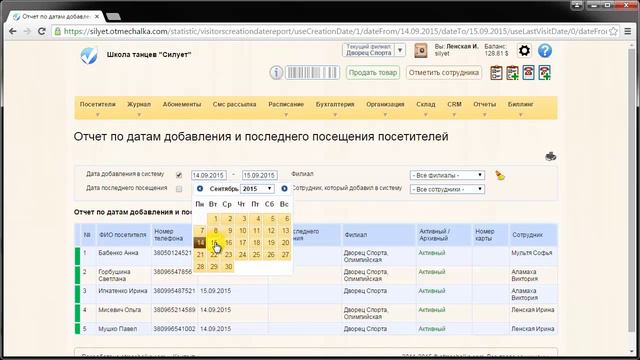Expand the Расписание menu

click(286, 108)
